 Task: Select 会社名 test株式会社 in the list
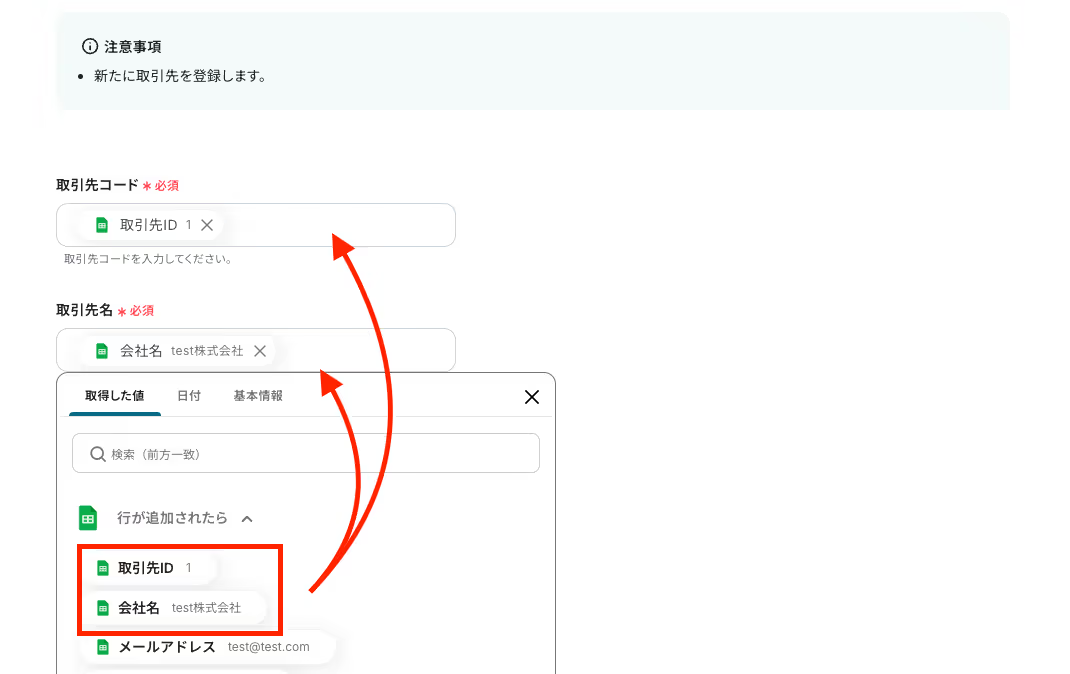click(x=173, y=607)
